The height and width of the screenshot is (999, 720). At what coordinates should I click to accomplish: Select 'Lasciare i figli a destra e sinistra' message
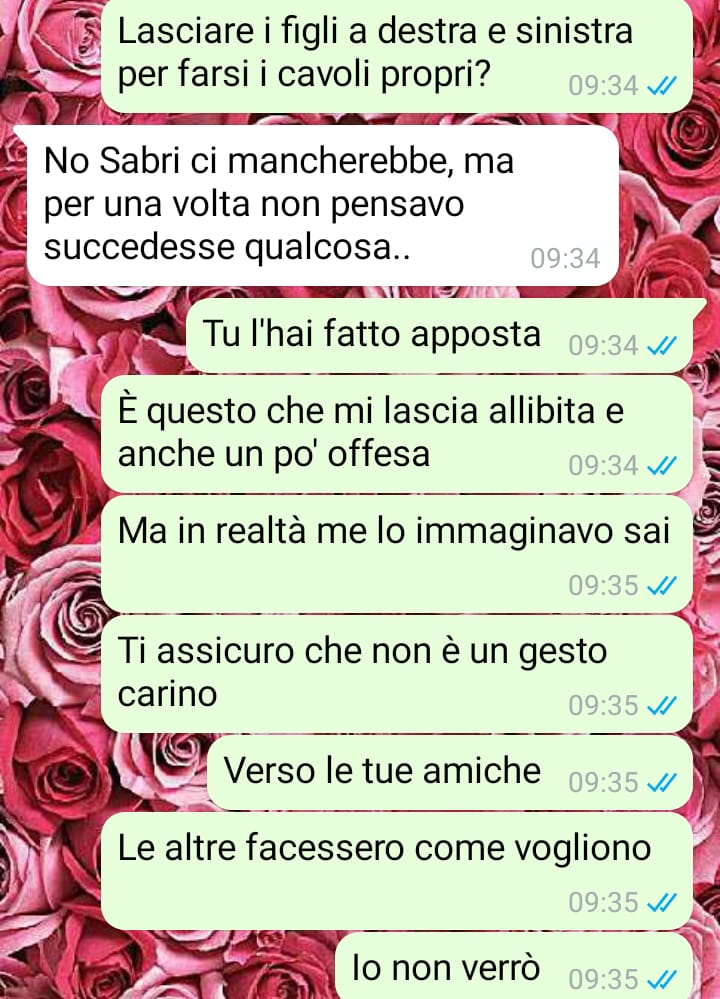pyautogui.click(x=397, y=55)
